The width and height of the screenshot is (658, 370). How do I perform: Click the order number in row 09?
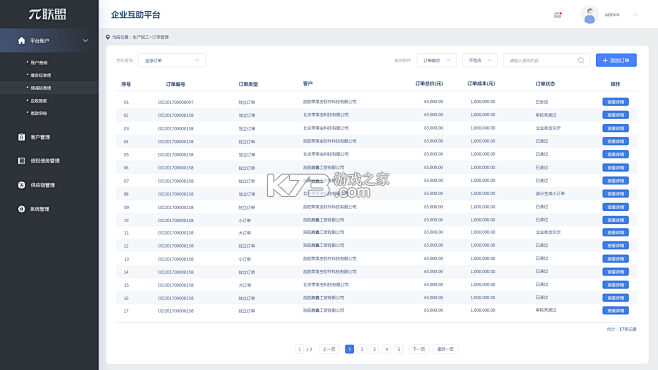pos(175,207)
